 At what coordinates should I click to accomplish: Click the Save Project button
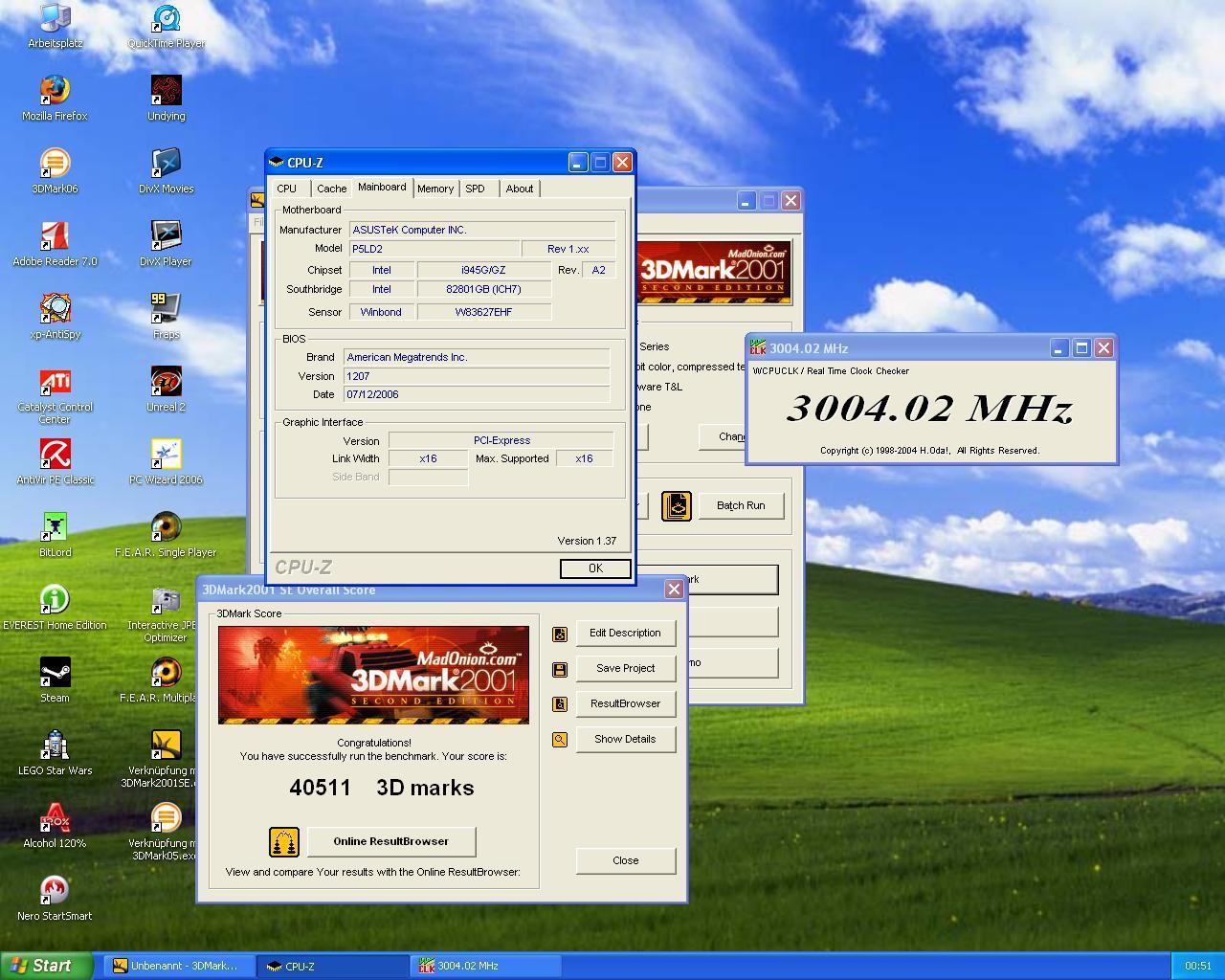coord(625,668)
